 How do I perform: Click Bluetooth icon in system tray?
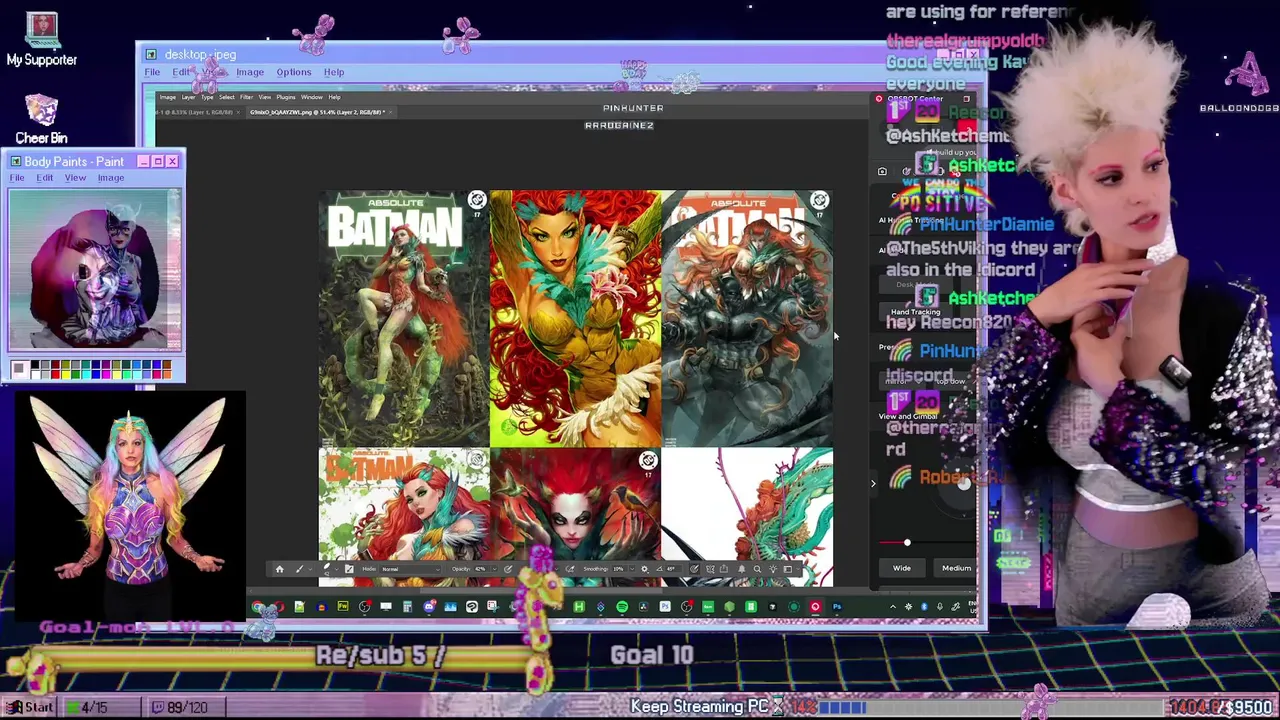[x=924, y=607]
